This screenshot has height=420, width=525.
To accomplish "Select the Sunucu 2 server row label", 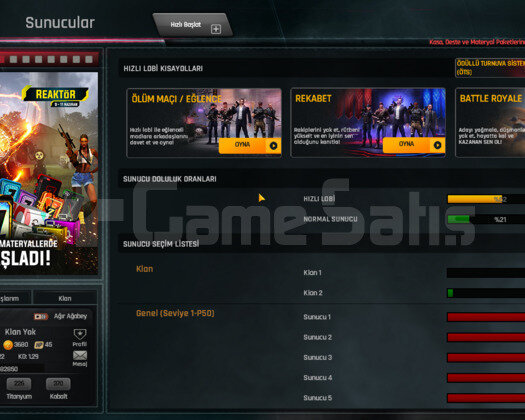I will pyautogui.click(x=317, y=337).
